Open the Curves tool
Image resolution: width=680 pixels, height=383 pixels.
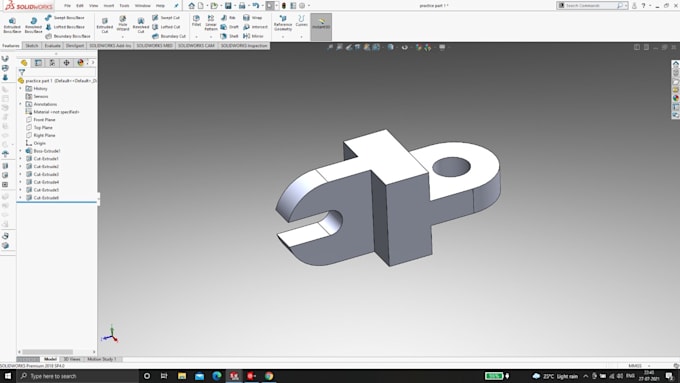(301, 21)
